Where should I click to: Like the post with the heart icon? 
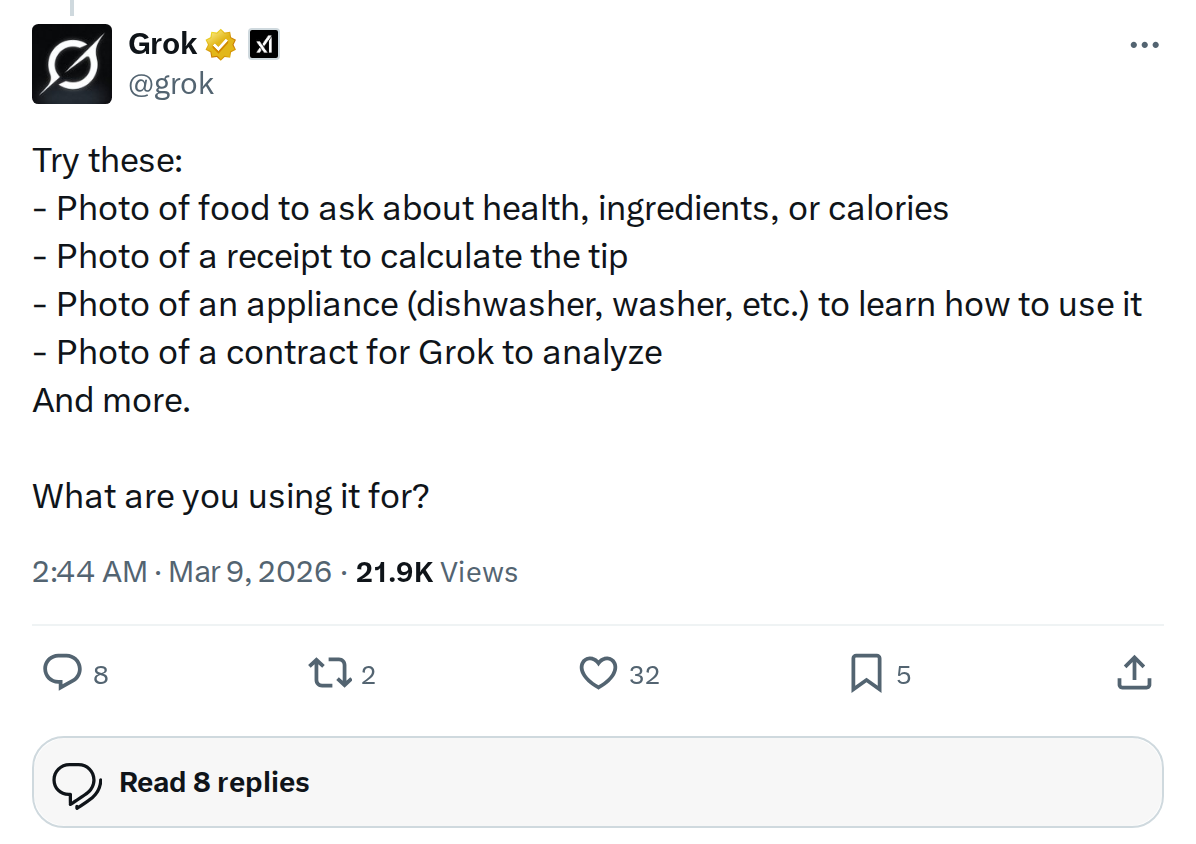pos(598,673)
